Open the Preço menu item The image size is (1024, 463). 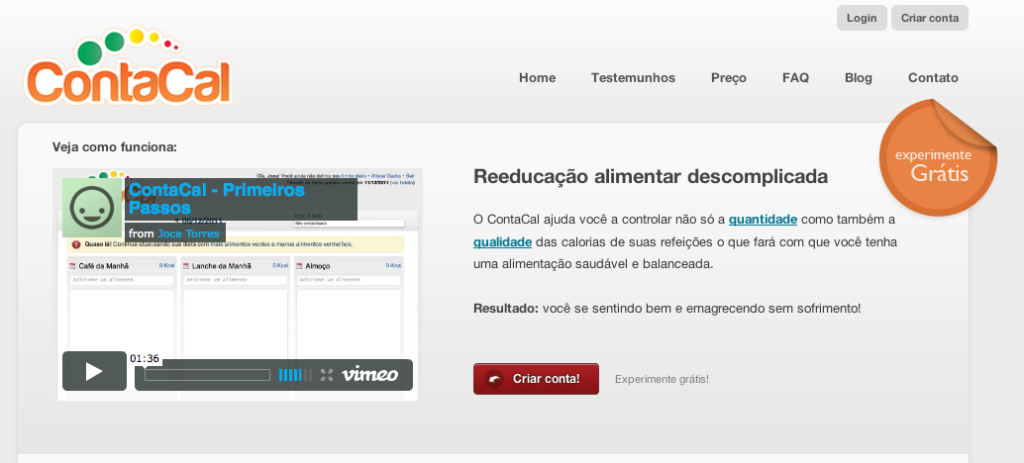click(728, 78)
